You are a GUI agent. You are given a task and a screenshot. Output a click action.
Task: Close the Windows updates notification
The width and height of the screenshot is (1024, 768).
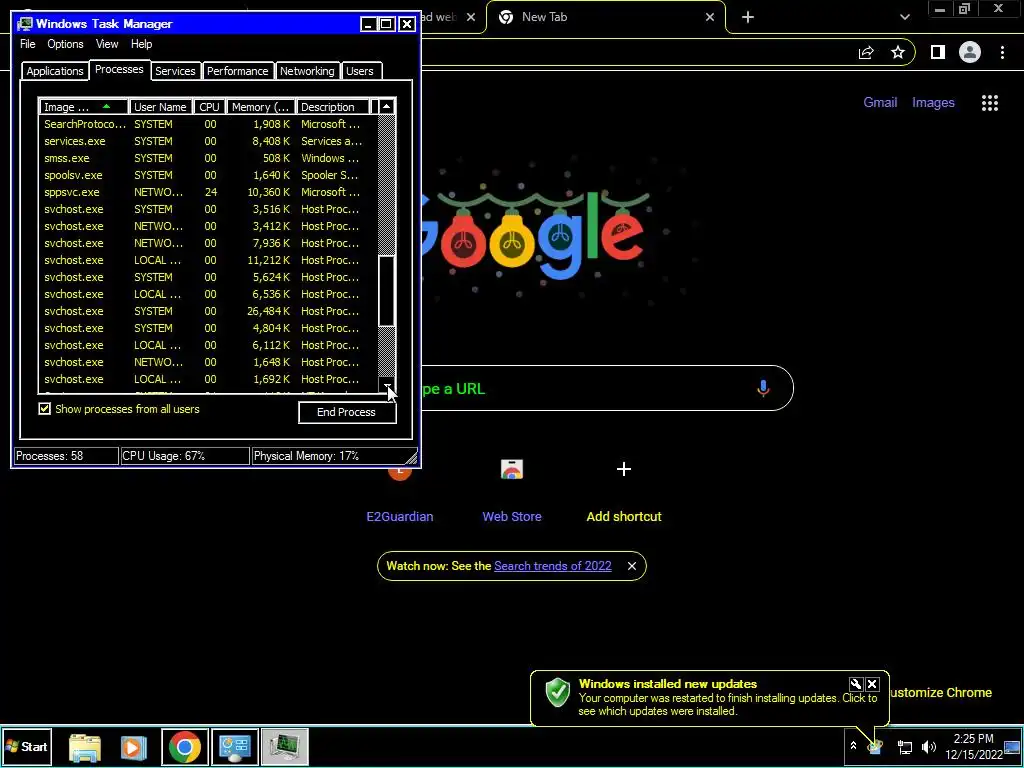(872, 684)
